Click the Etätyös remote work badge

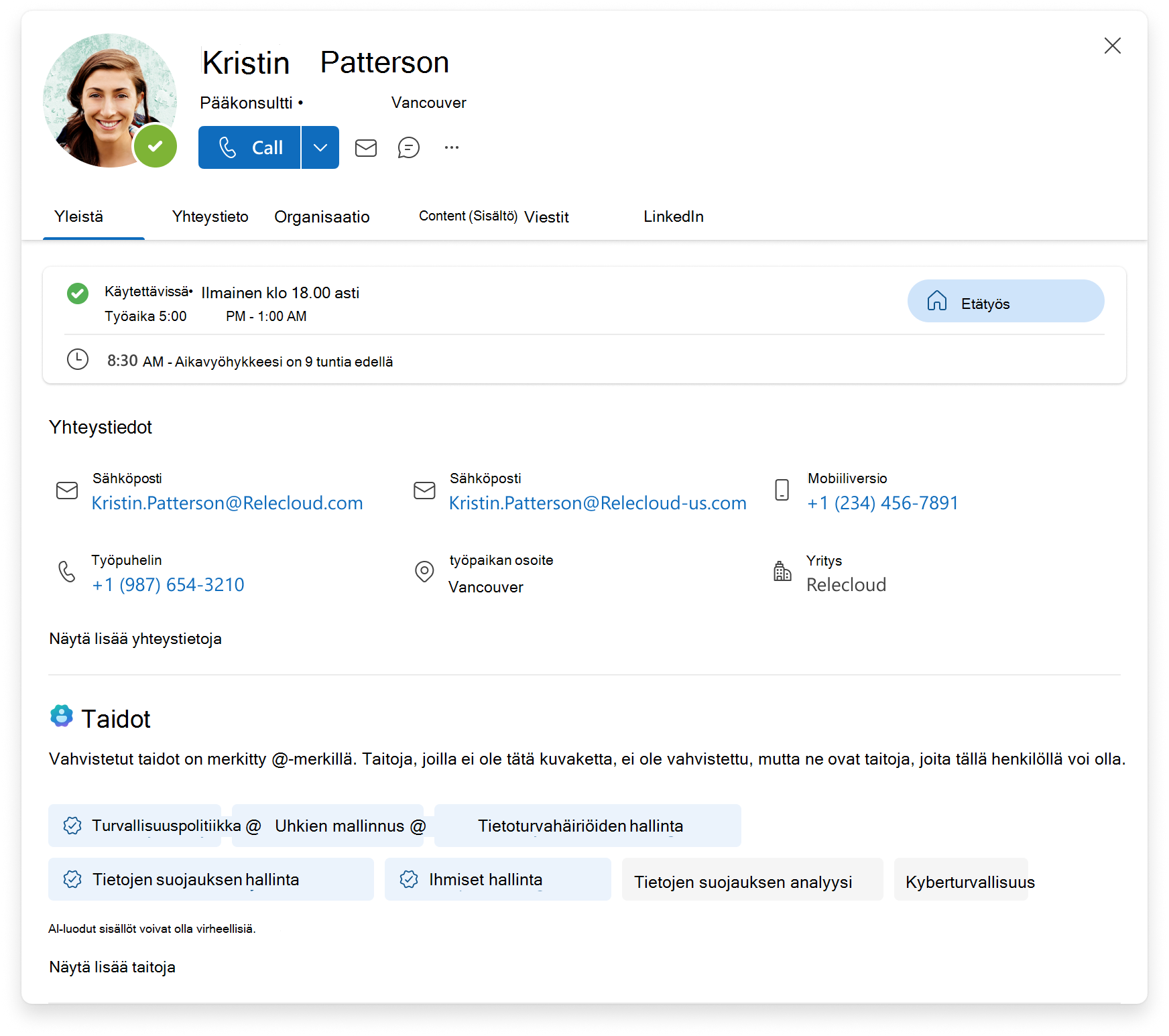coord(1005,301)
